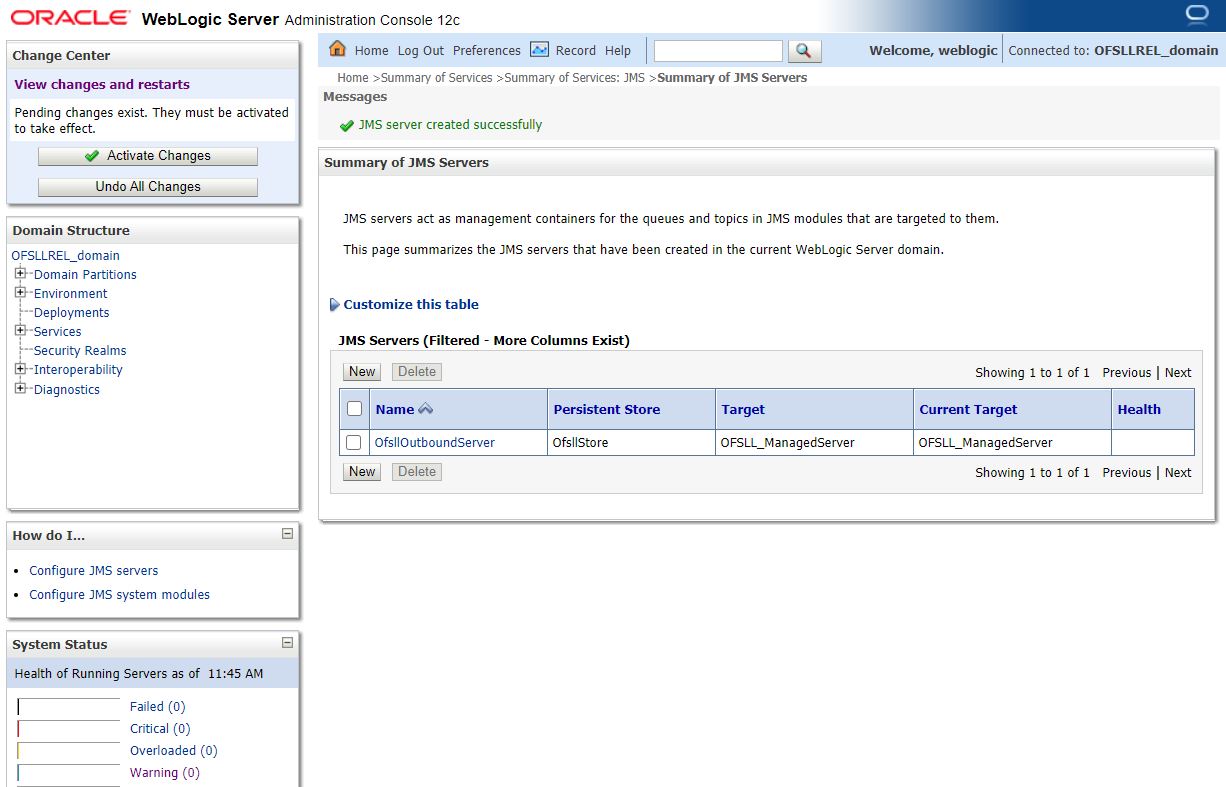Click OFSLL_ManagedServer in Target column
The image size is (1226, 787).
787,442
